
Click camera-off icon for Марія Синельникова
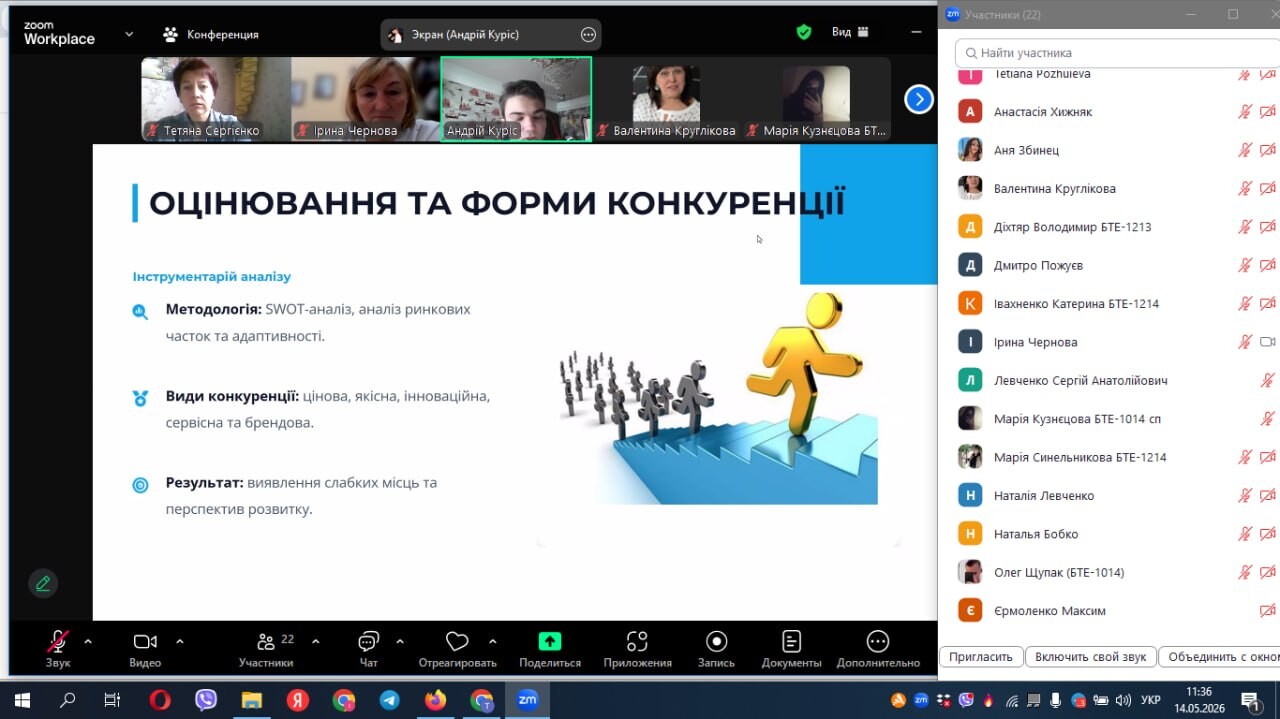tap(1268, 457)
